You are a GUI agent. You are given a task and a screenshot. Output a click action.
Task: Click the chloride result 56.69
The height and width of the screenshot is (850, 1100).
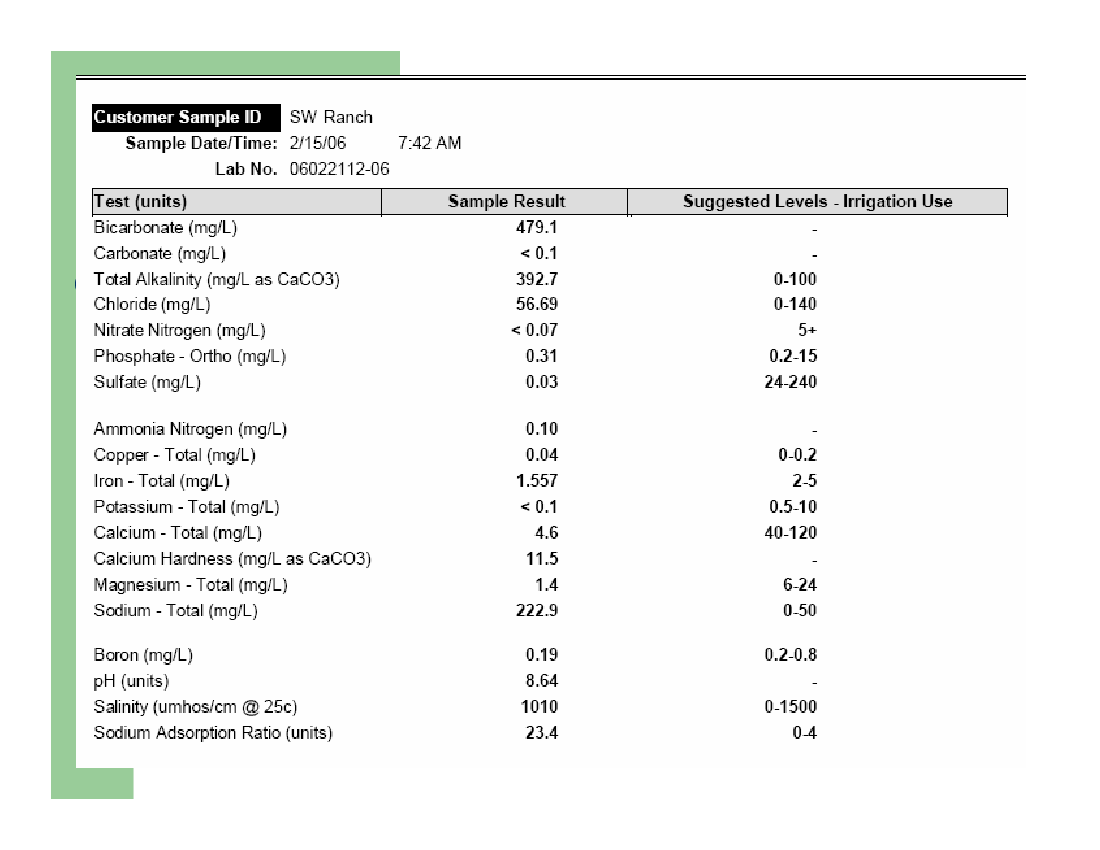coord(537,304)
